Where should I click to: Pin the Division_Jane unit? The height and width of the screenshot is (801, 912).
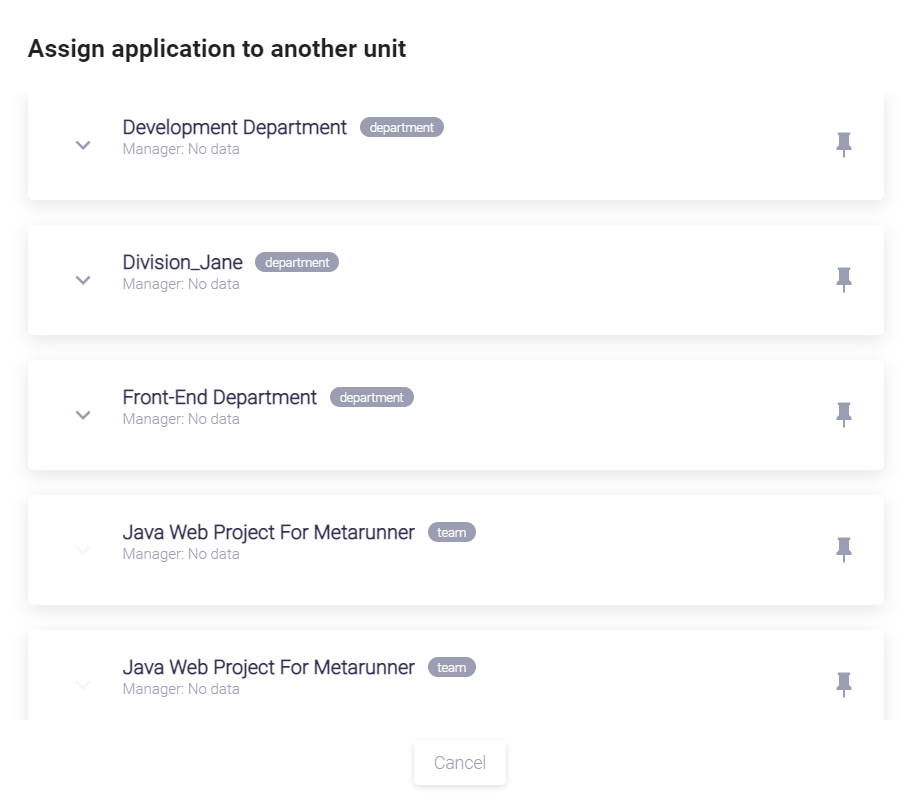[843, 280]
